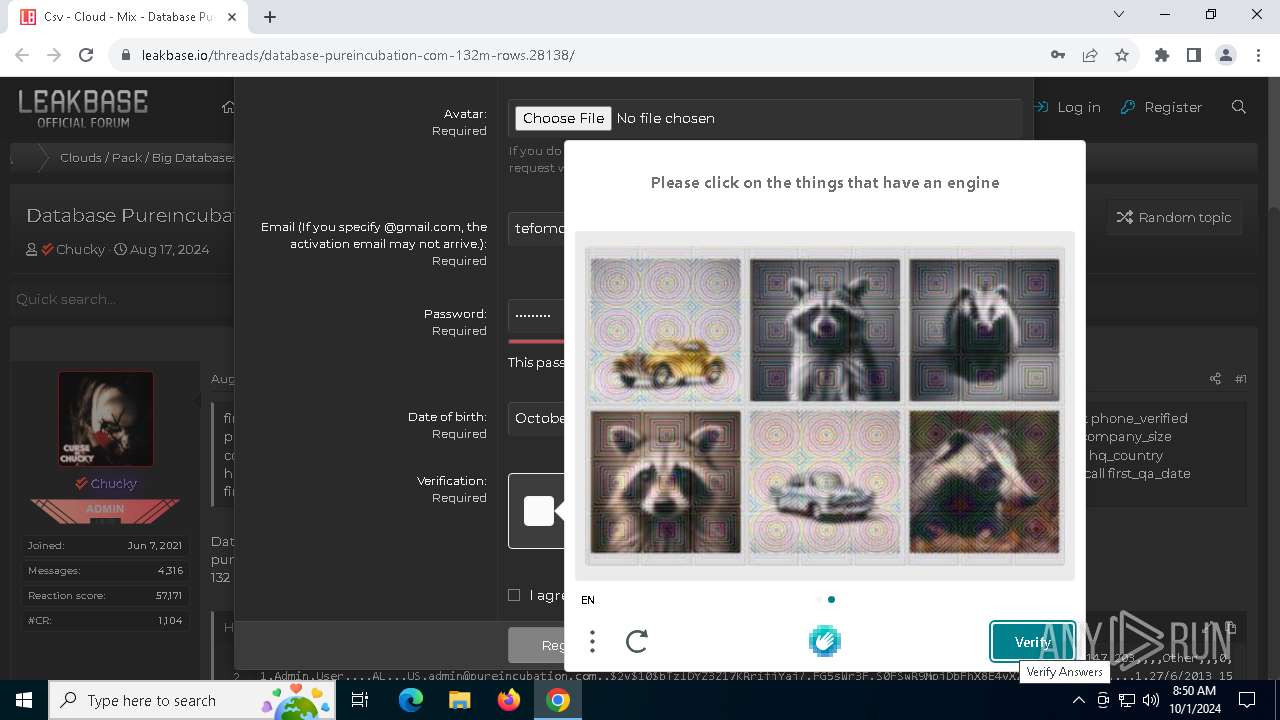Launch Microsoft Edge from taskbar

[411, 700]
